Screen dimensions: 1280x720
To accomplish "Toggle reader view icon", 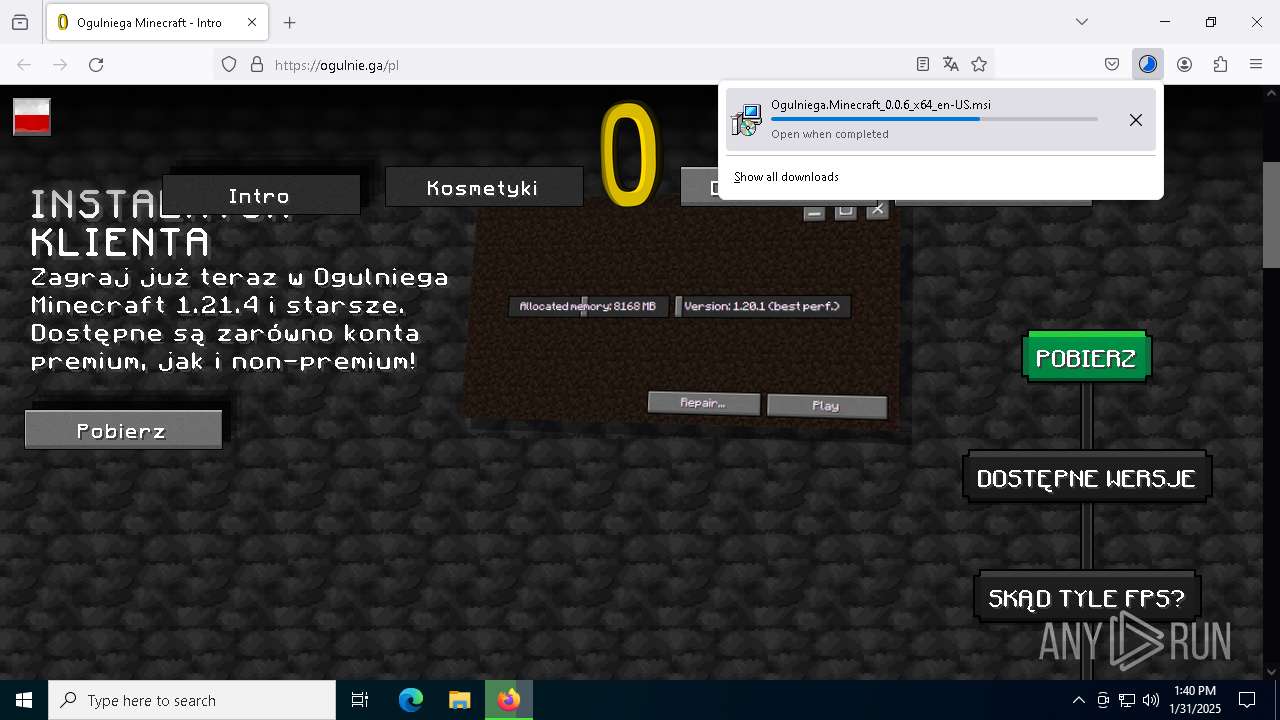I will pos(923,64).
